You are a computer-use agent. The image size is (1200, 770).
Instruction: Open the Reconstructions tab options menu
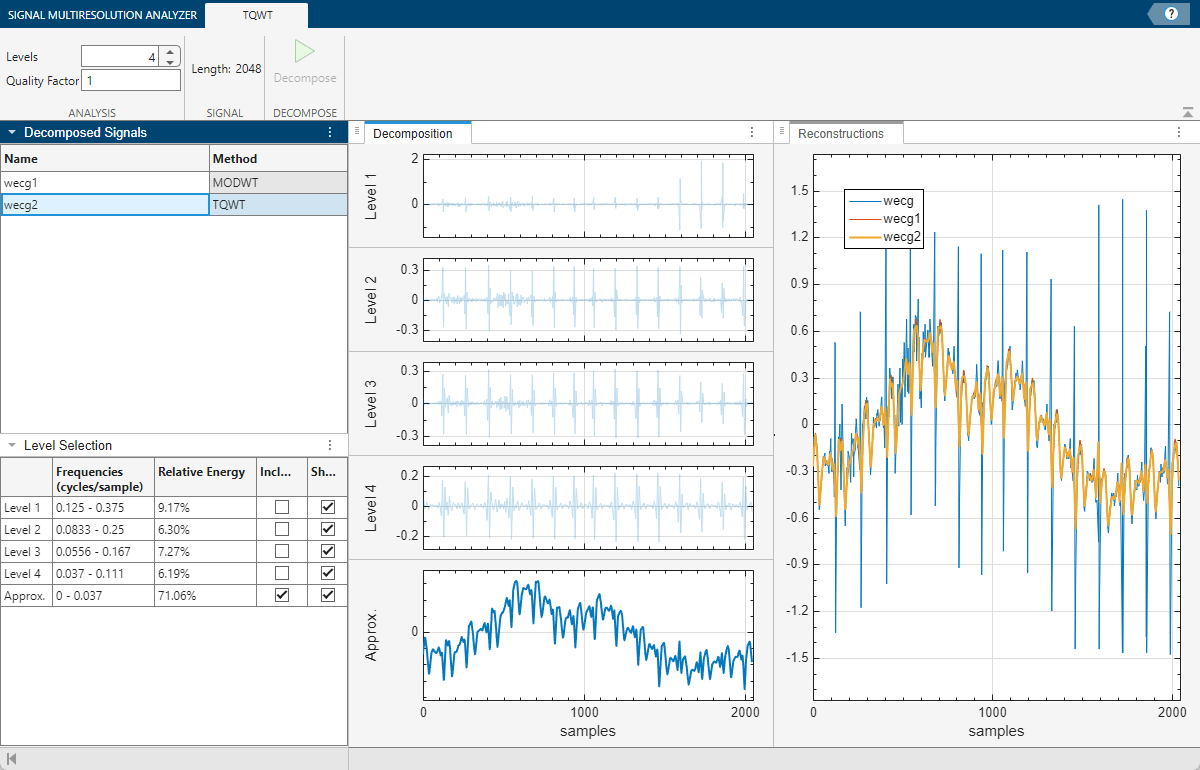click(x=1178, y=132)
